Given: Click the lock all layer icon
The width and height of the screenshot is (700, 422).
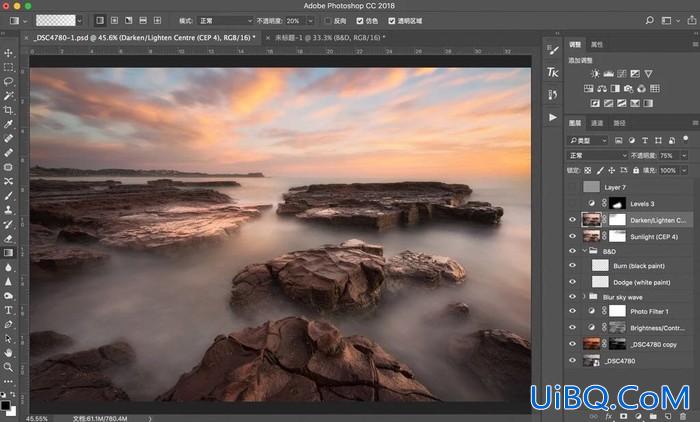Looking at the screenshot, I should (636, 171).
